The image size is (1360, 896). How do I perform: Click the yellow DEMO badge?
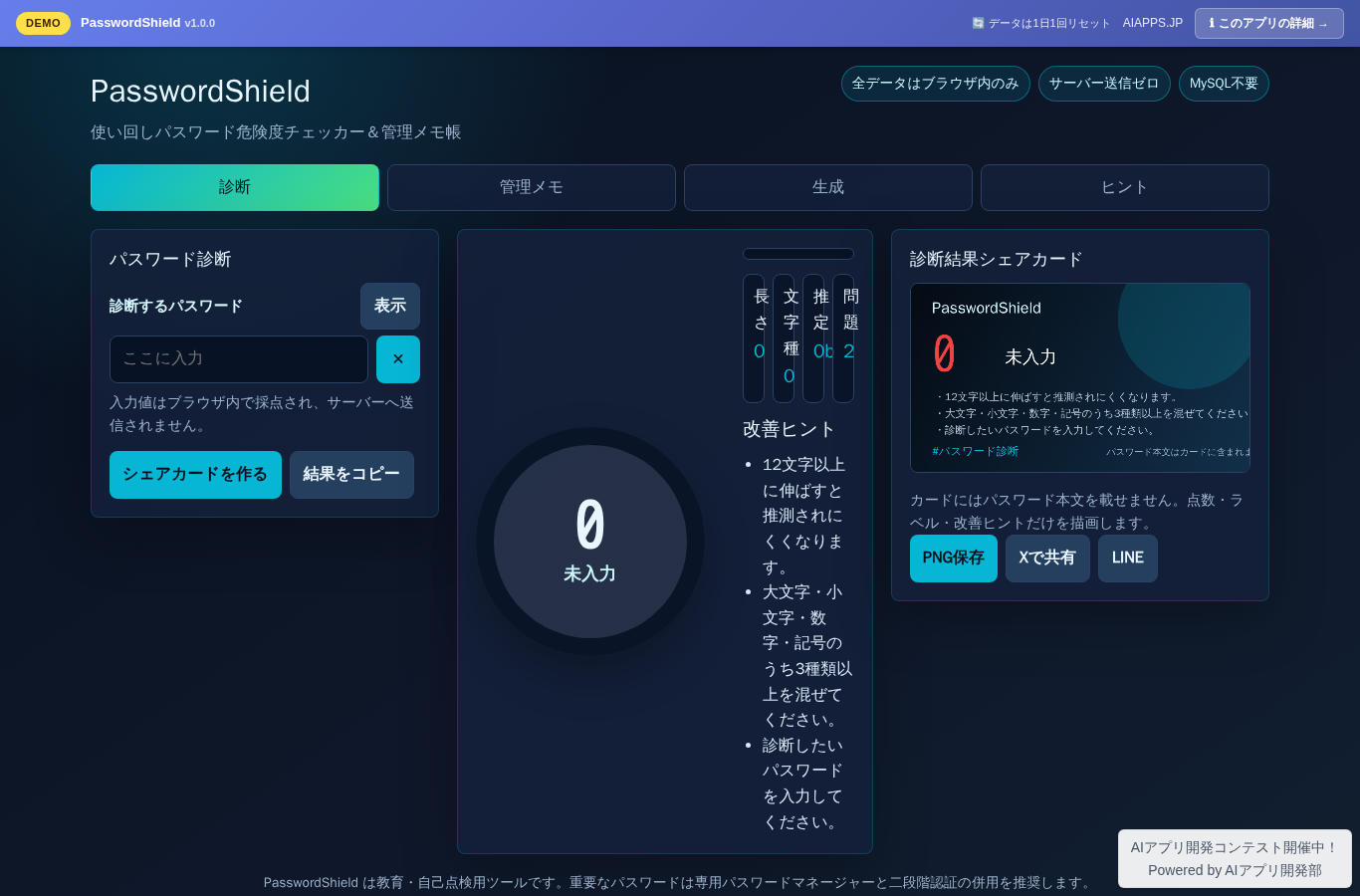tap(43, 23)
